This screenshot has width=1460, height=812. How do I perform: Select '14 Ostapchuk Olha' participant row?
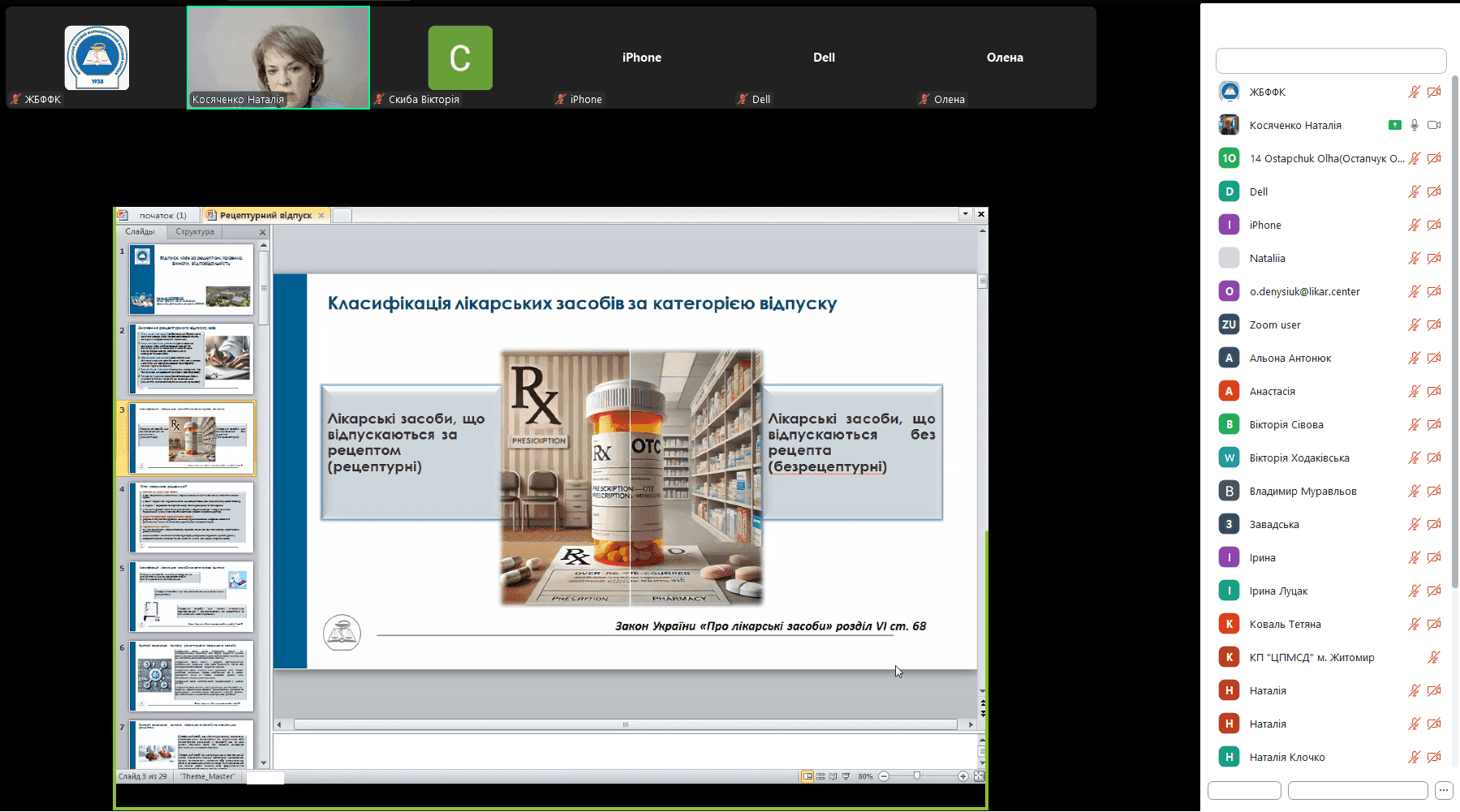(x=1330, y=158)
